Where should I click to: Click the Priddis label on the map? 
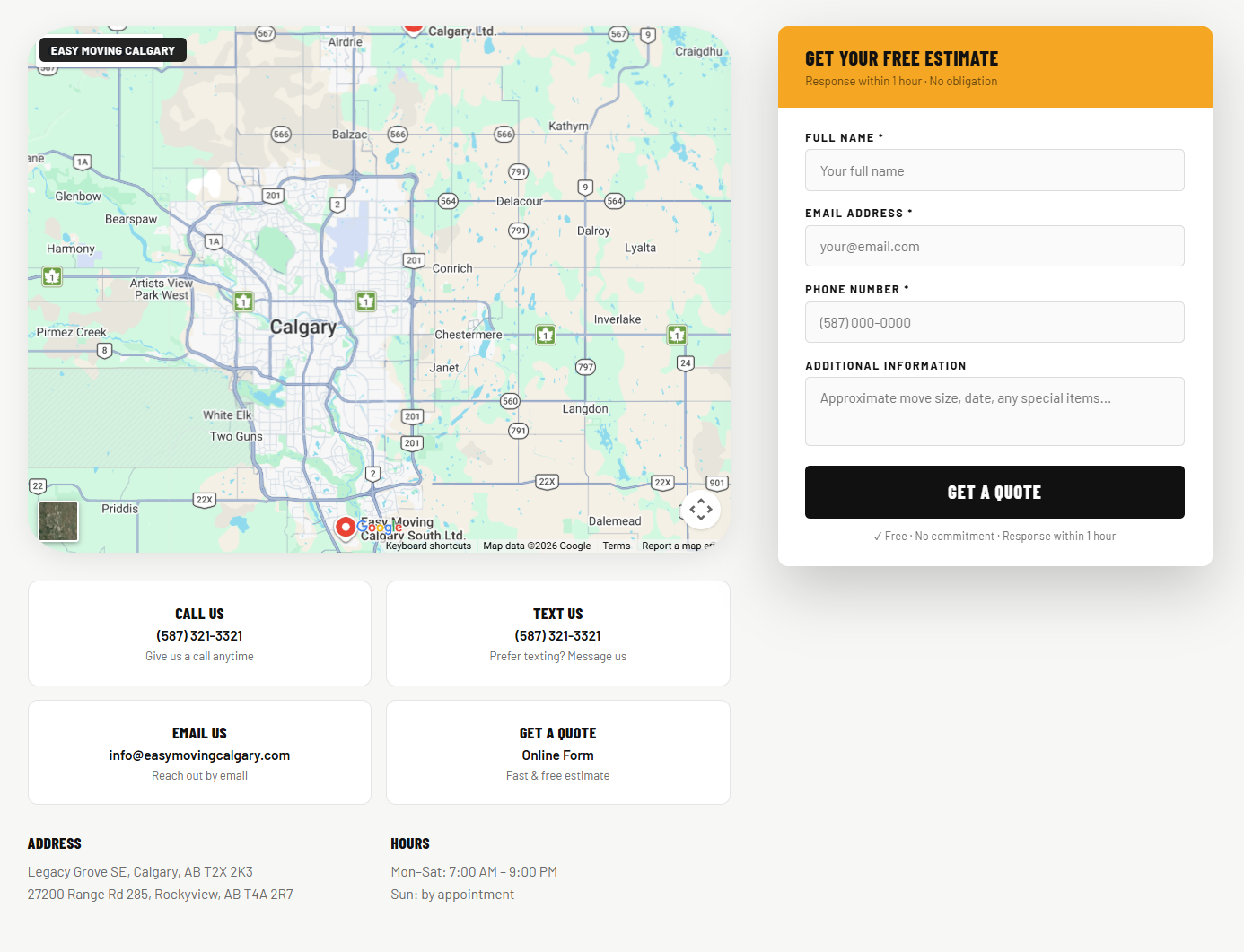click(x=119, y=509)
